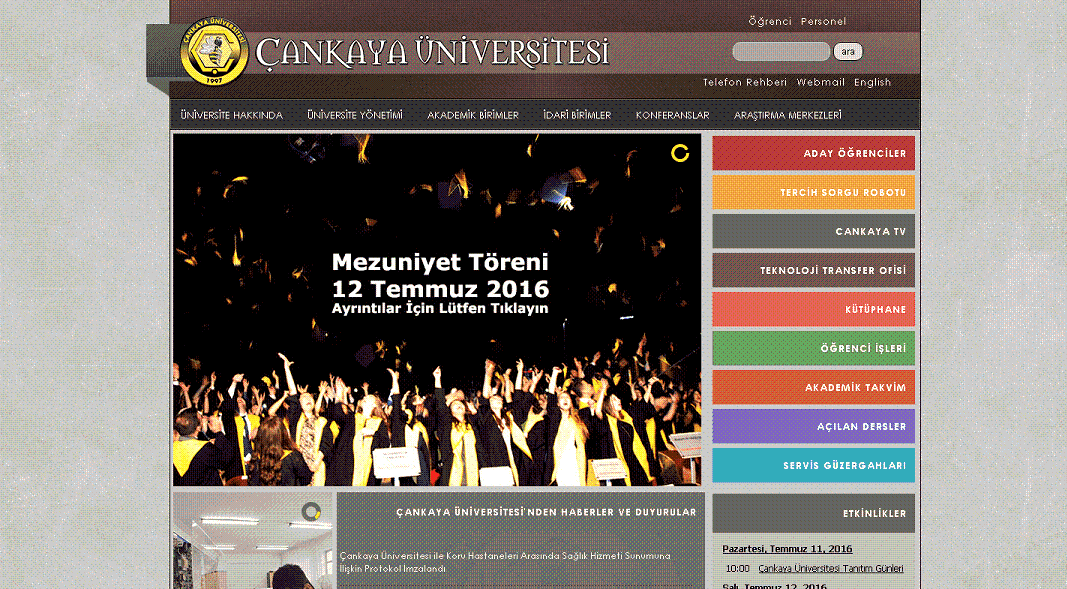Click the orange Tercih Sorgu Robotu button

(x=813, y=192)
